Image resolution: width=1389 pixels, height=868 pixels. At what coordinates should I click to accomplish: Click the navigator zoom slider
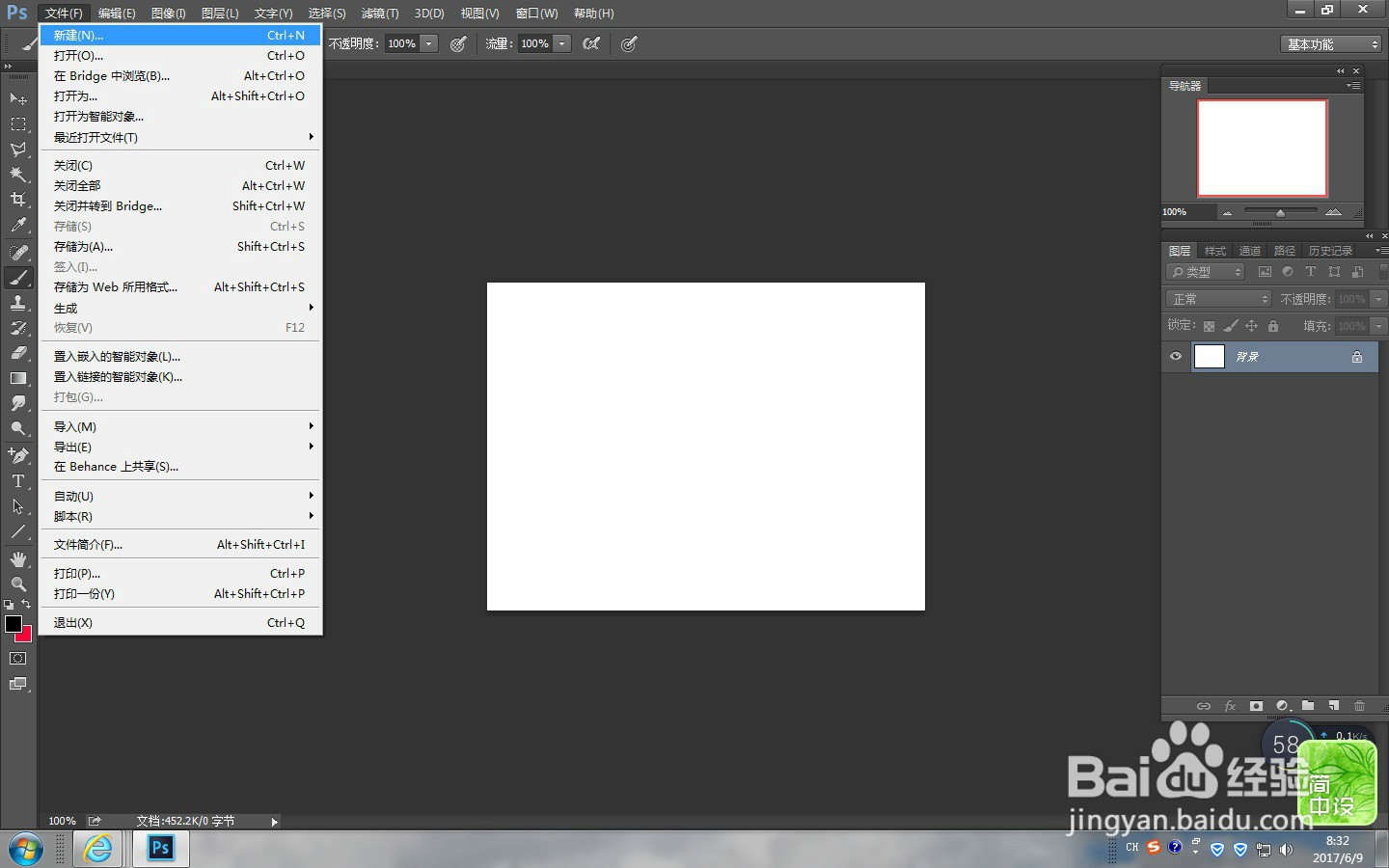(x=1281, y=212)
